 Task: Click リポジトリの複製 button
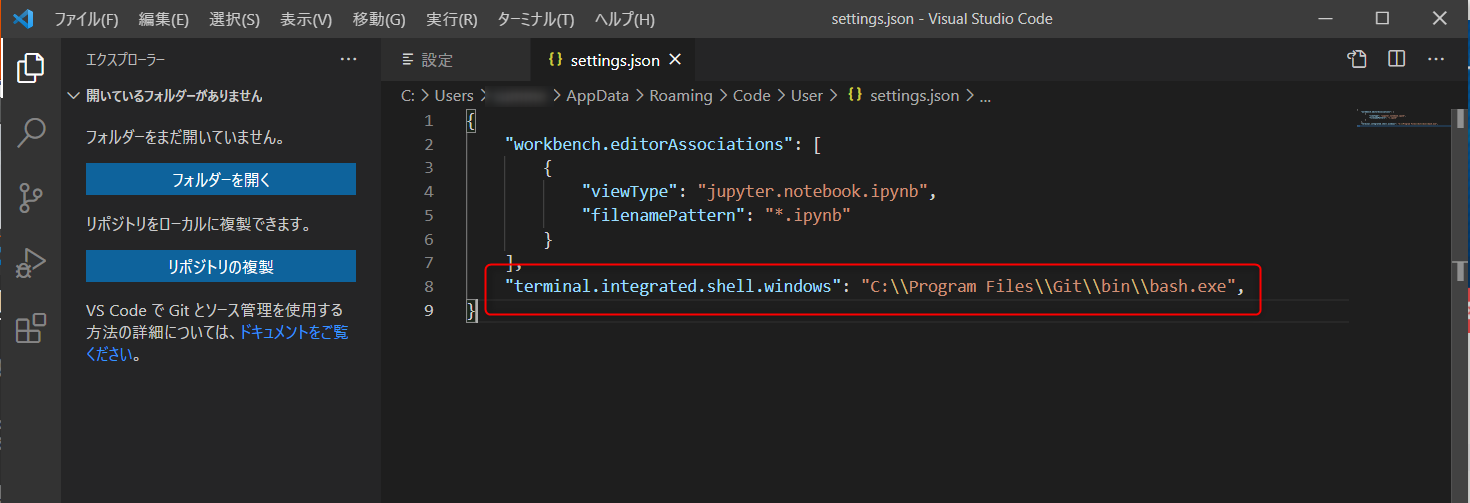[221, 266]
